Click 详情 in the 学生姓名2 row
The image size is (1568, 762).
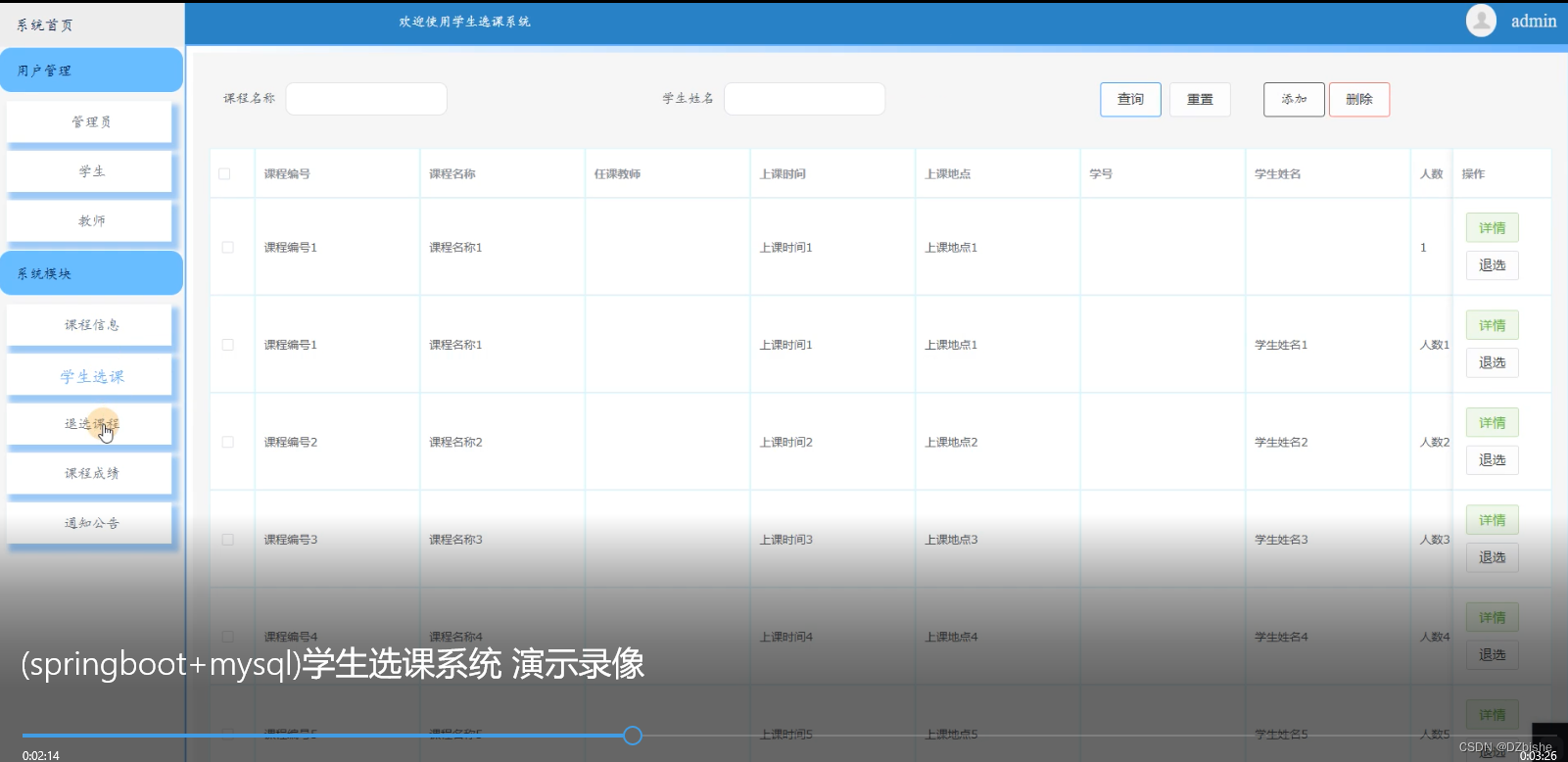[1492, 422]
